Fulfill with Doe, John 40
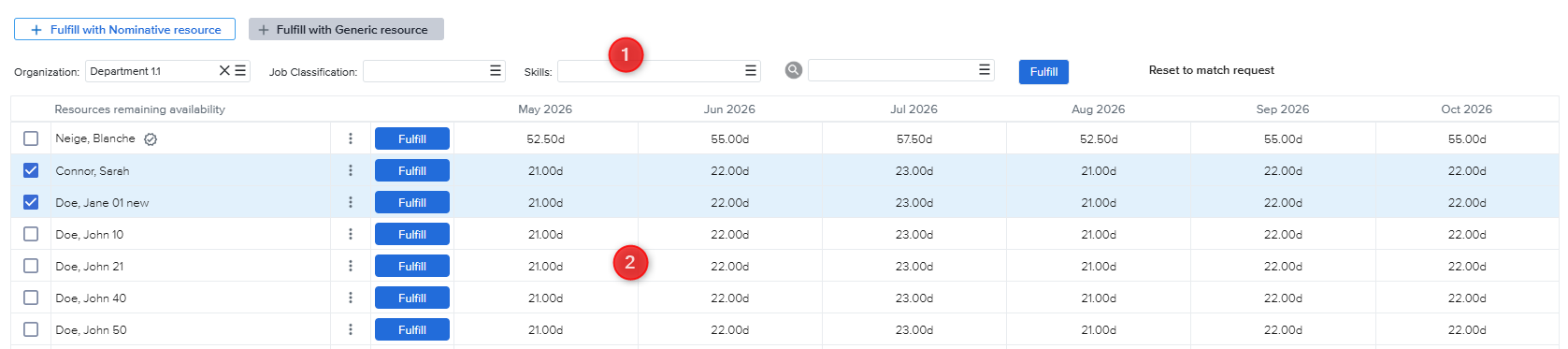 click(x=412, y=298)
